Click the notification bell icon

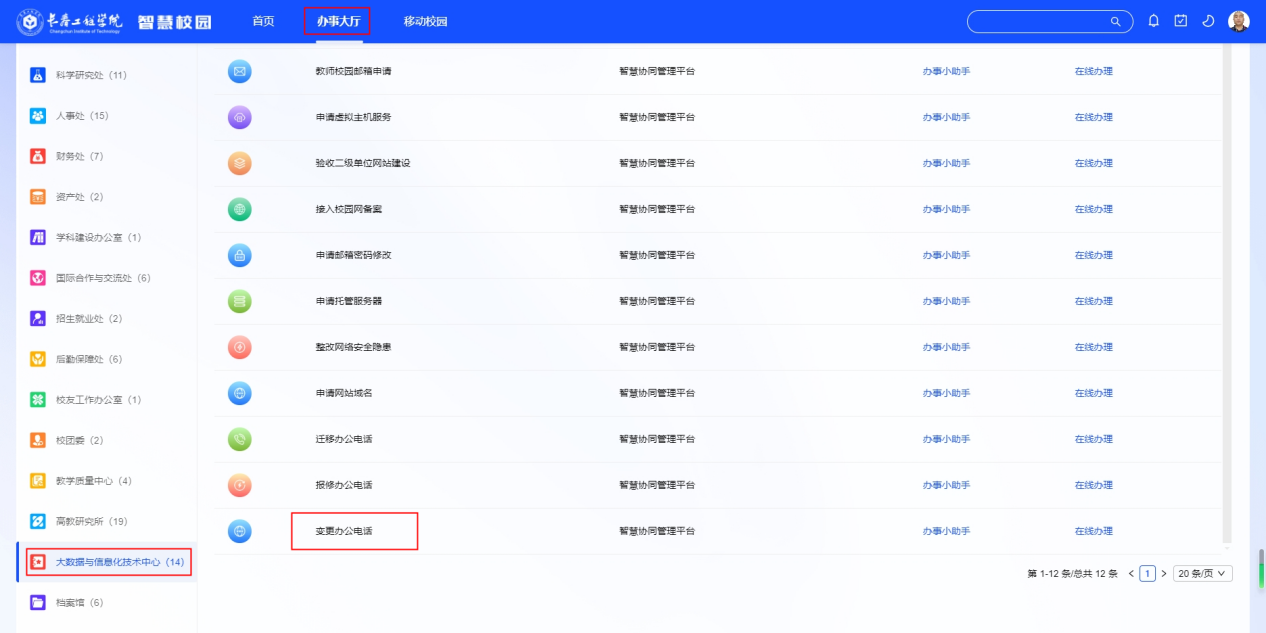click(1153, 21)
